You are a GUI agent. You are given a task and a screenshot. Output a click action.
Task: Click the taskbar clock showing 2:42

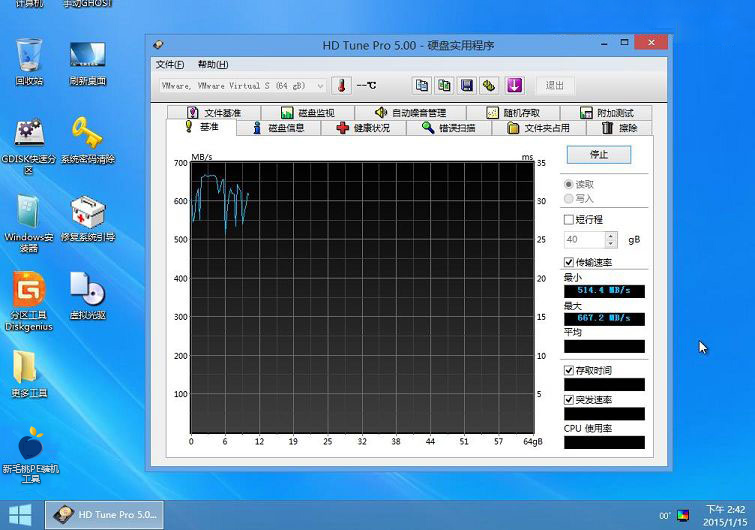[x=725, y=516]
